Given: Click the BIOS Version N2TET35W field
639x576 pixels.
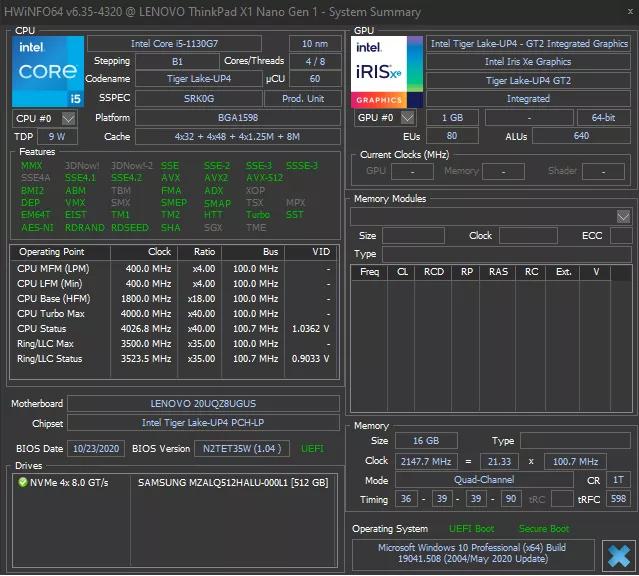Looking at the screenshot, I should pyautogui.click(x=242, y=449).
